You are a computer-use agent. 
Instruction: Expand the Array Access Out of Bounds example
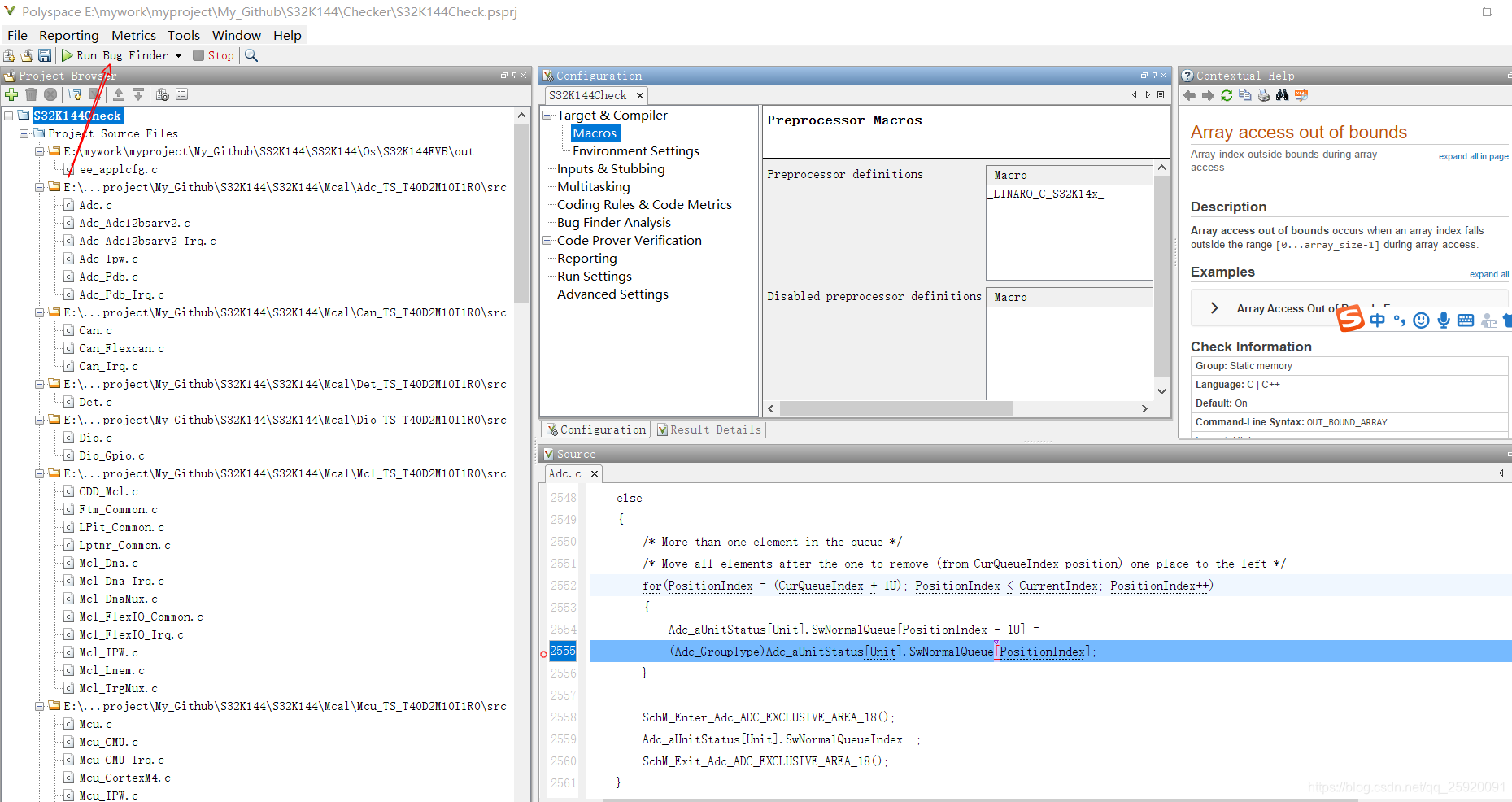coord(1214,308)
